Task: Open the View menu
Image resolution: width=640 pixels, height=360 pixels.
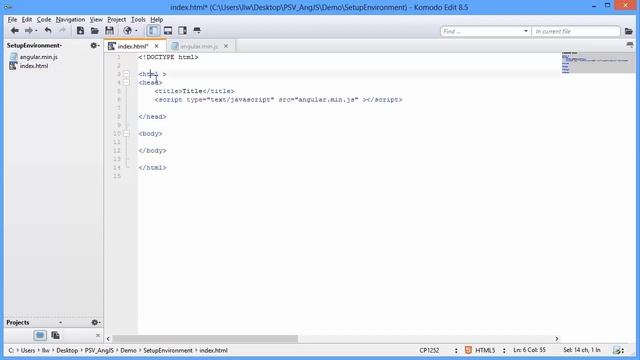Action: pyautogui.click(x=96, y=20)
